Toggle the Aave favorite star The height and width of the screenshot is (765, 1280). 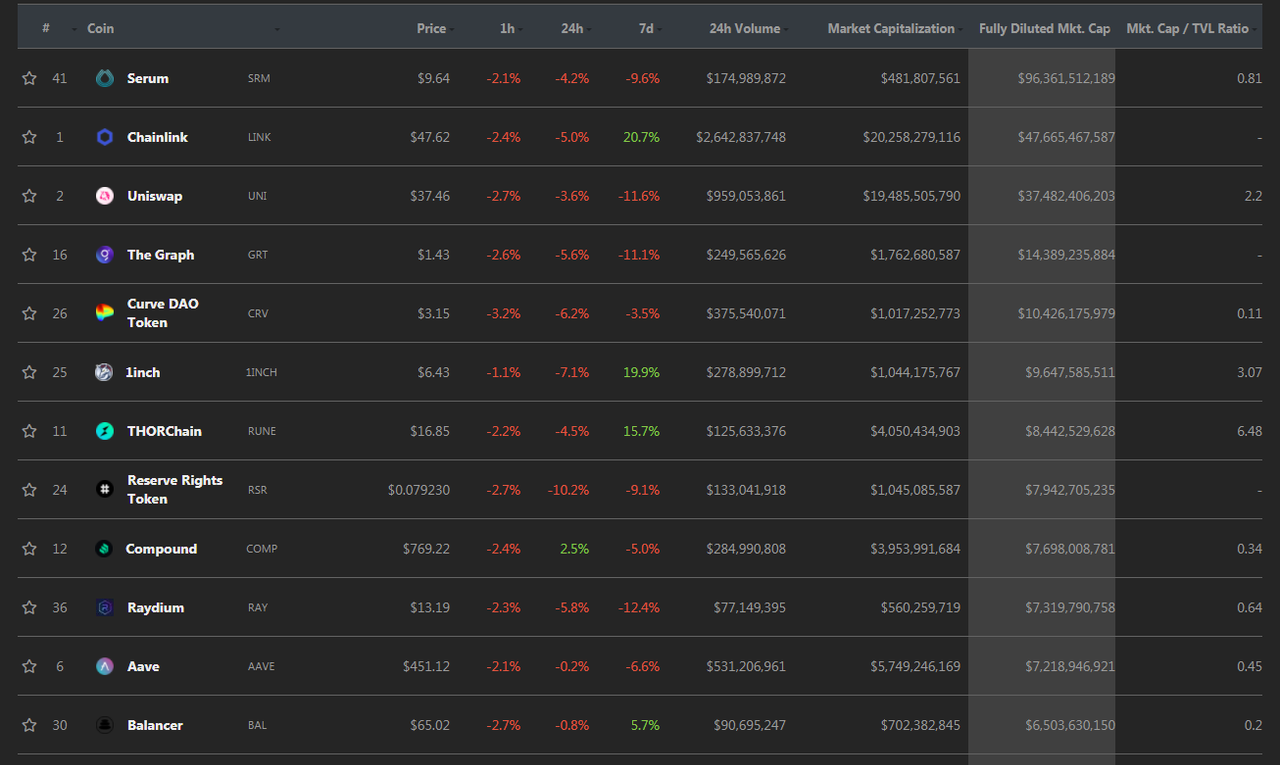tap(29, 666)
